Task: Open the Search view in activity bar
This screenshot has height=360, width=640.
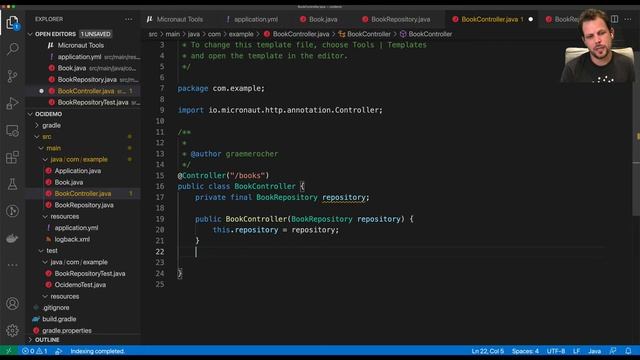Action: click(x=12, y=49)
